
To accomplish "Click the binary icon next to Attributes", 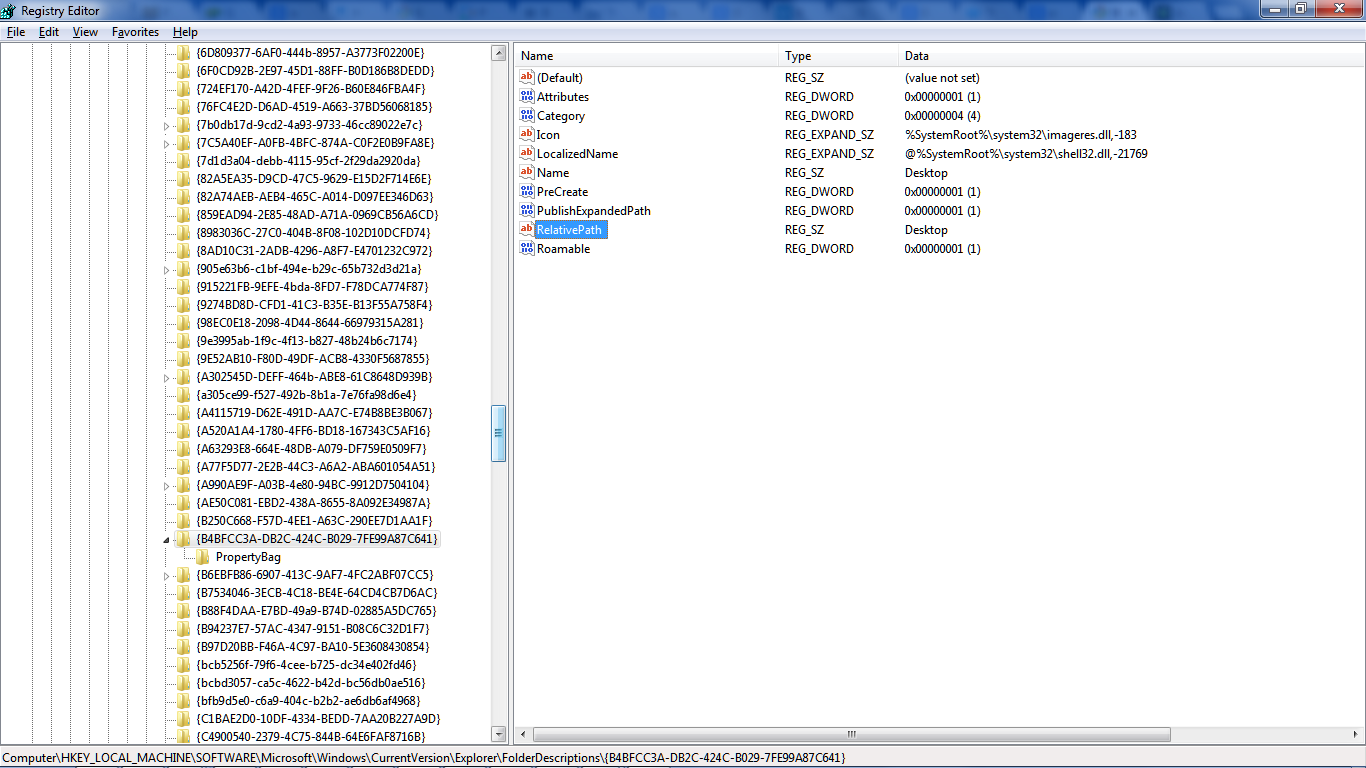I will pyautogui.click(x=527, y=97).
